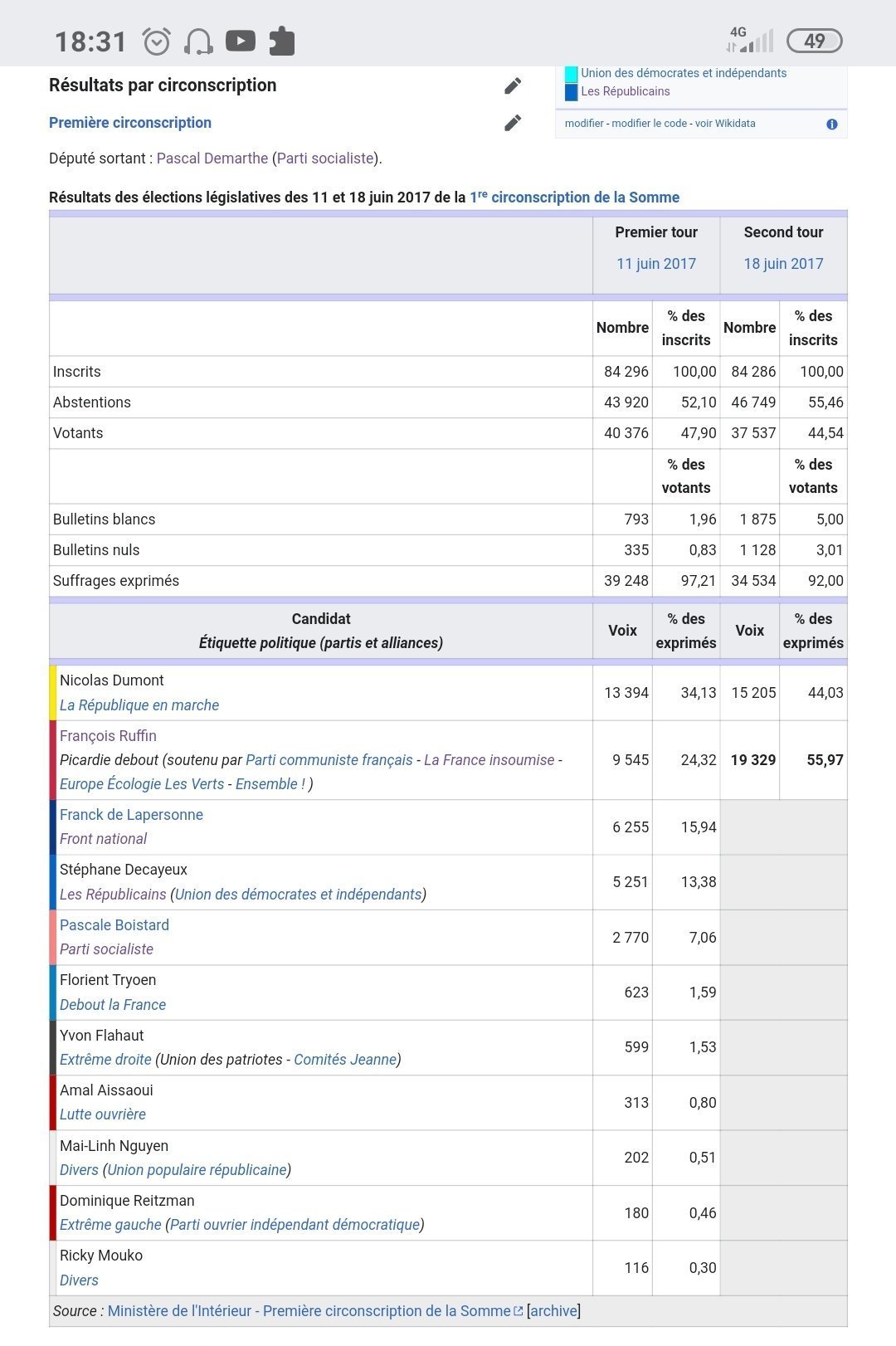Open the François Ruffin article link
Viewport: 896px width, 1346px height.
point(108,736)
